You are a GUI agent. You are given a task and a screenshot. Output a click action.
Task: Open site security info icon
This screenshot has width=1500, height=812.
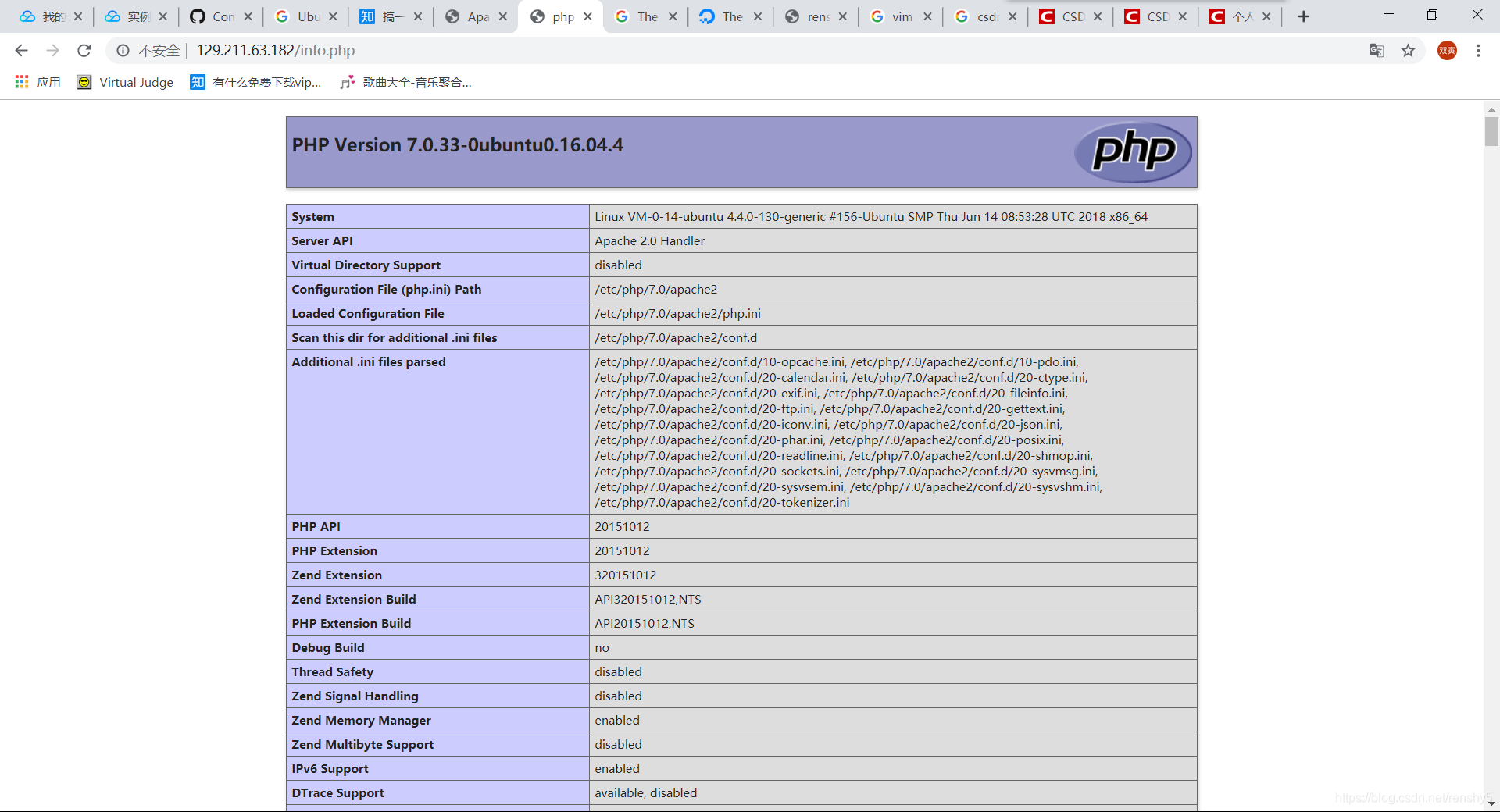coord(123,51)
